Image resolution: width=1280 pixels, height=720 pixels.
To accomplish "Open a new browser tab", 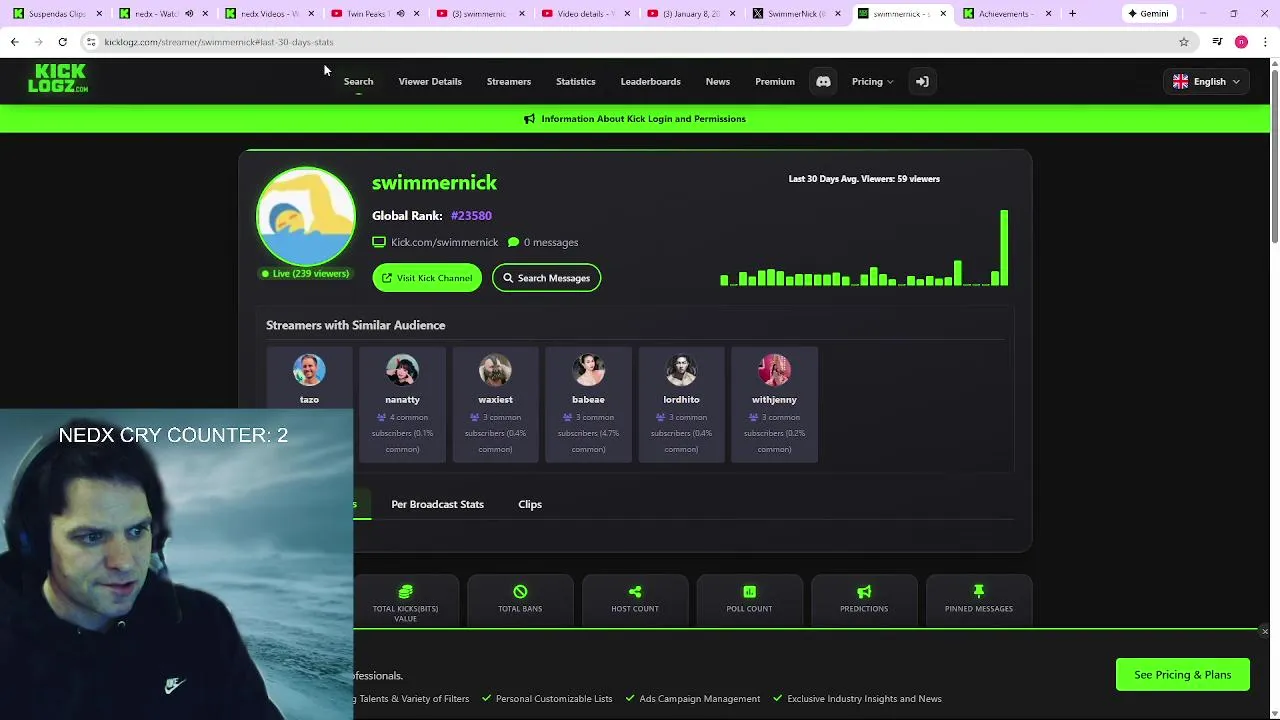I will pyautogui.click(x=1072, y=14).
